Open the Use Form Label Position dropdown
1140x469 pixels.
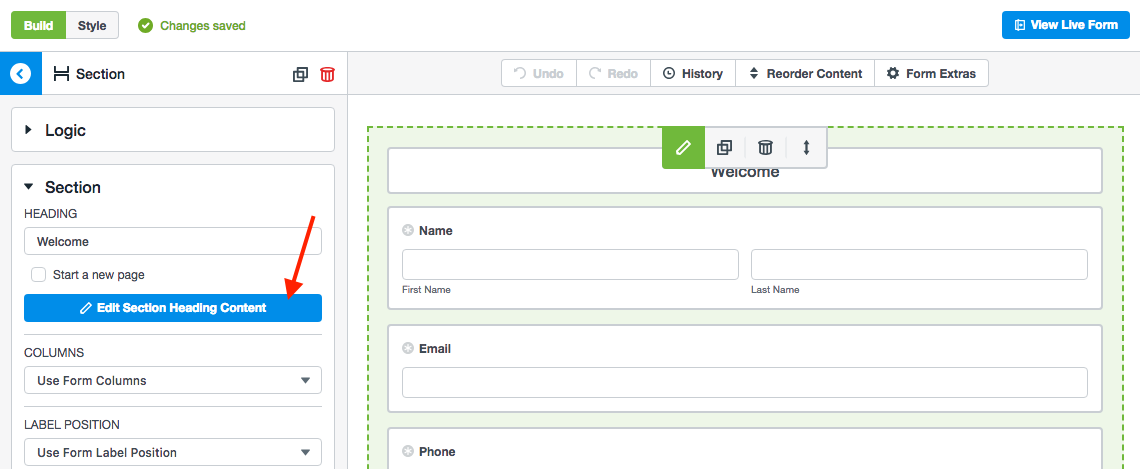coord(173,453)
